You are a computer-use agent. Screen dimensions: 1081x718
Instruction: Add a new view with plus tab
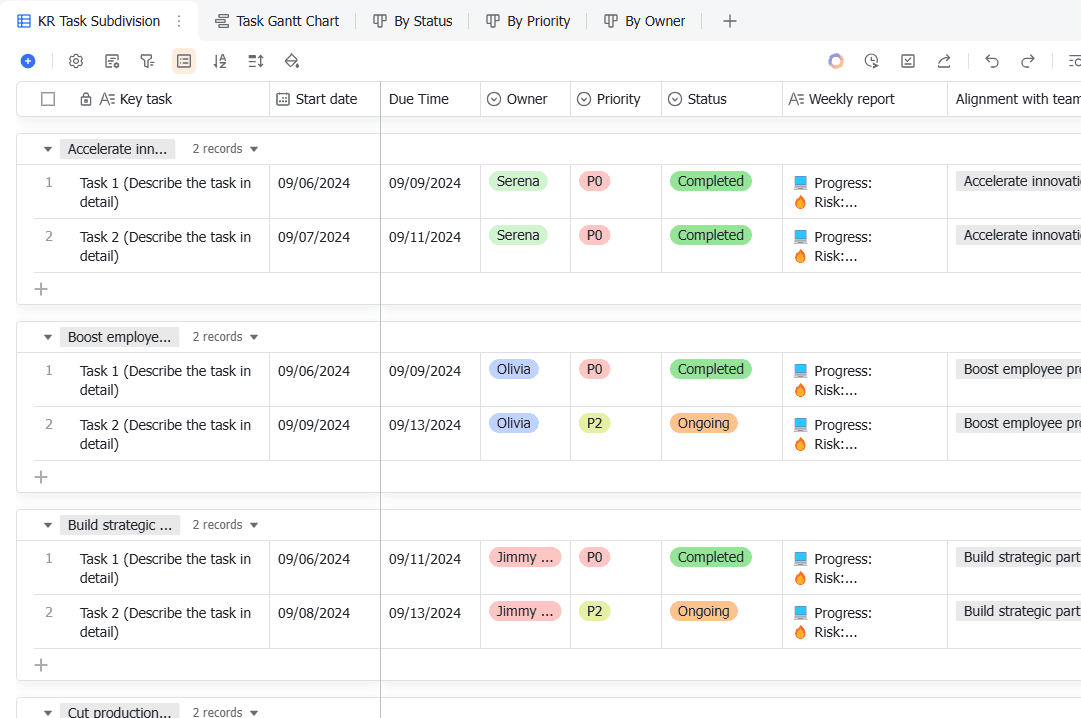(x=729, y=21)
